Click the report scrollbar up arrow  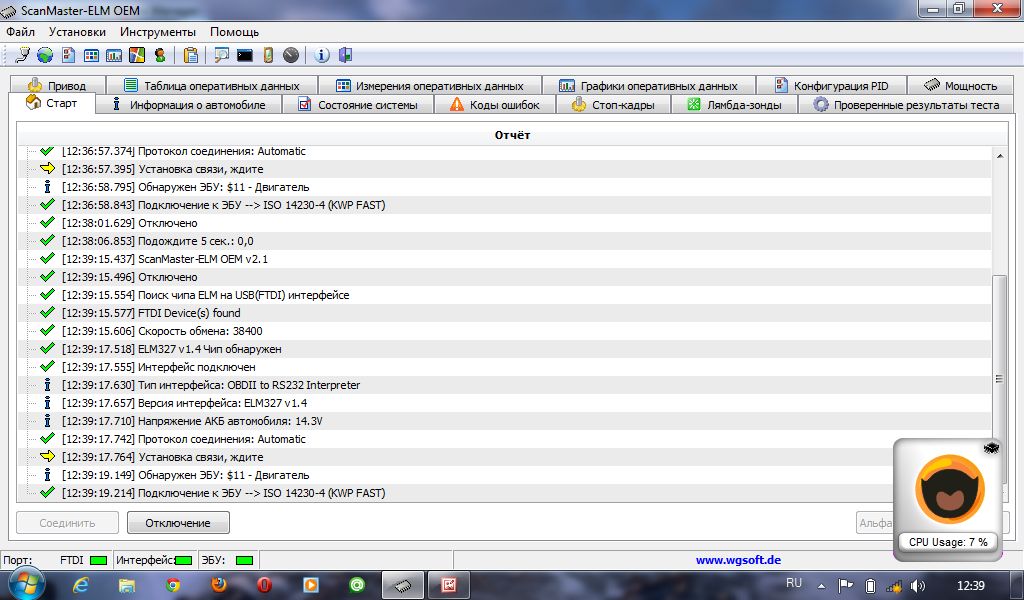[998, 155]
